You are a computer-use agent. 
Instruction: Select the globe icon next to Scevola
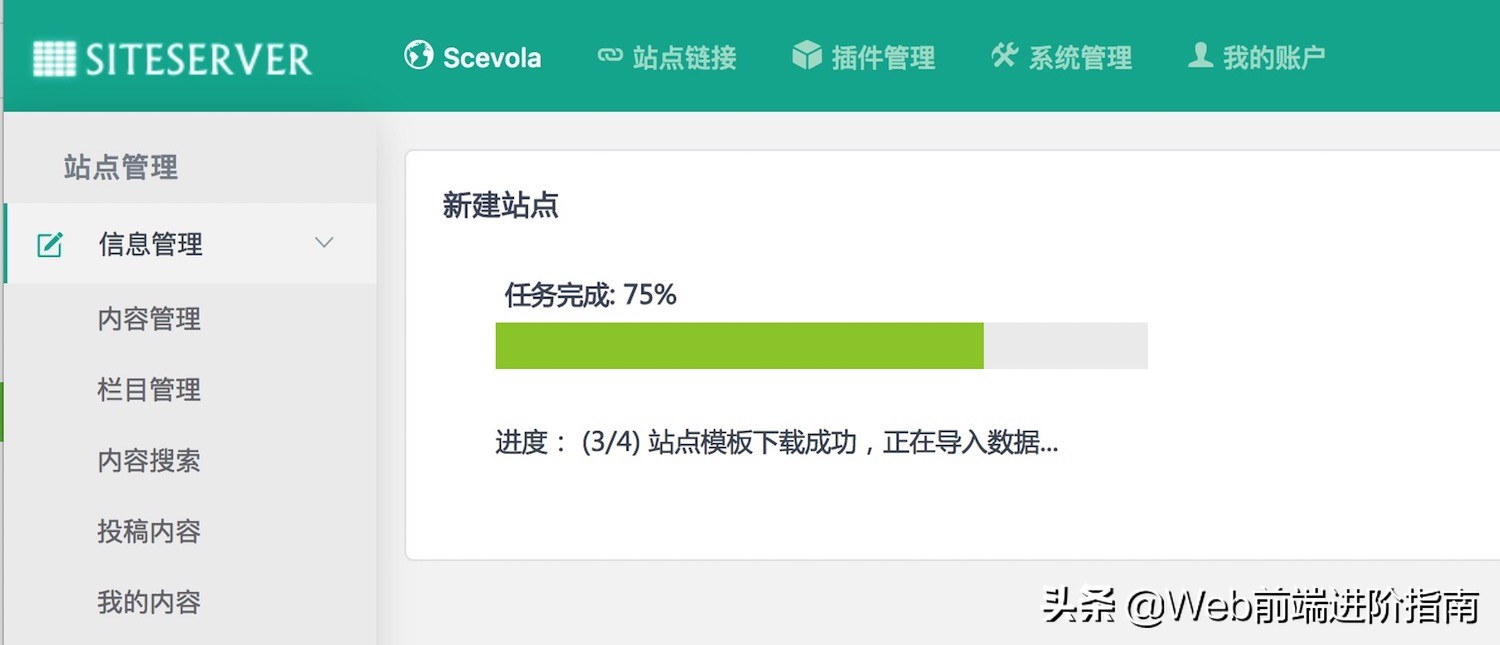pyautogui.click(x=417, y=57)
